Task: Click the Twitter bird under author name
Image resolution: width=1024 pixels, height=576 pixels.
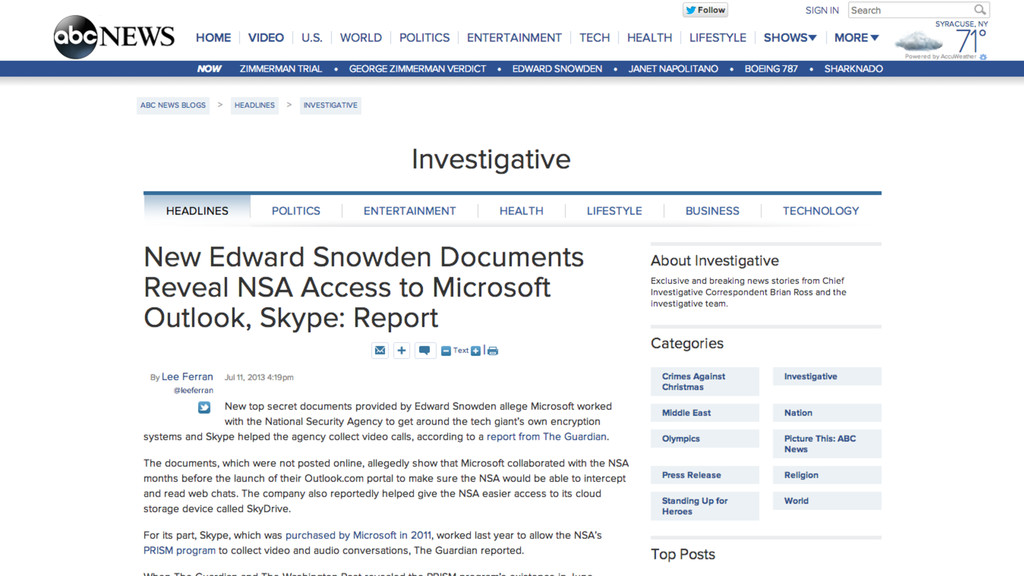Action: [x=204, y=408]
